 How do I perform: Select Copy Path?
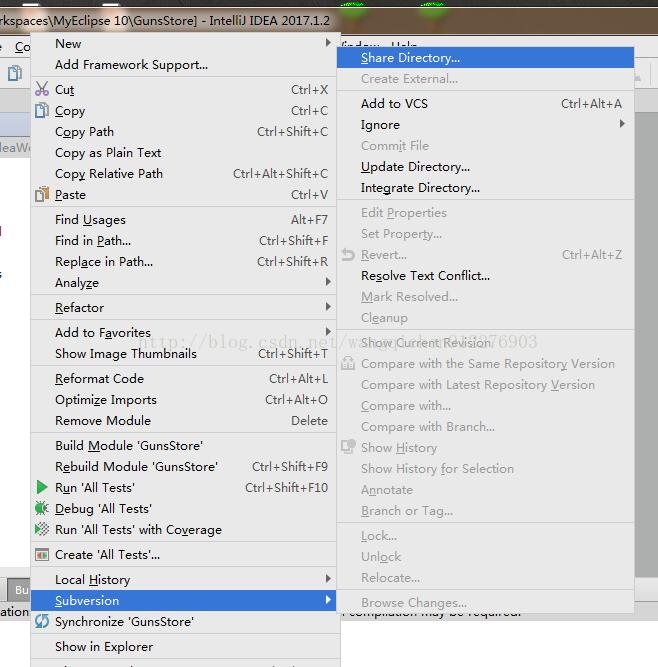(183, 131)
